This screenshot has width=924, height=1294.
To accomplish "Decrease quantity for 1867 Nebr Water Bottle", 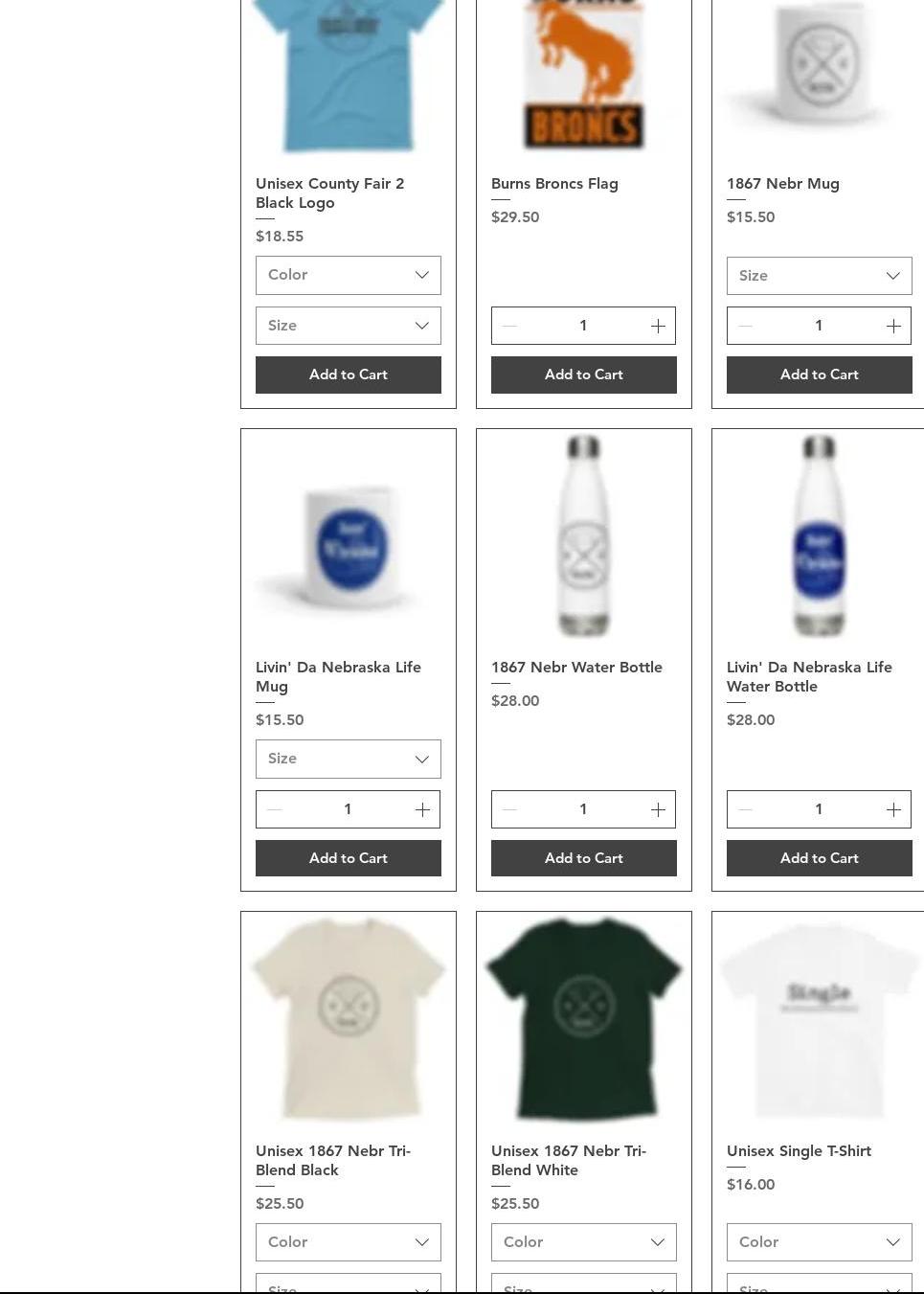I will pos(509,809).
